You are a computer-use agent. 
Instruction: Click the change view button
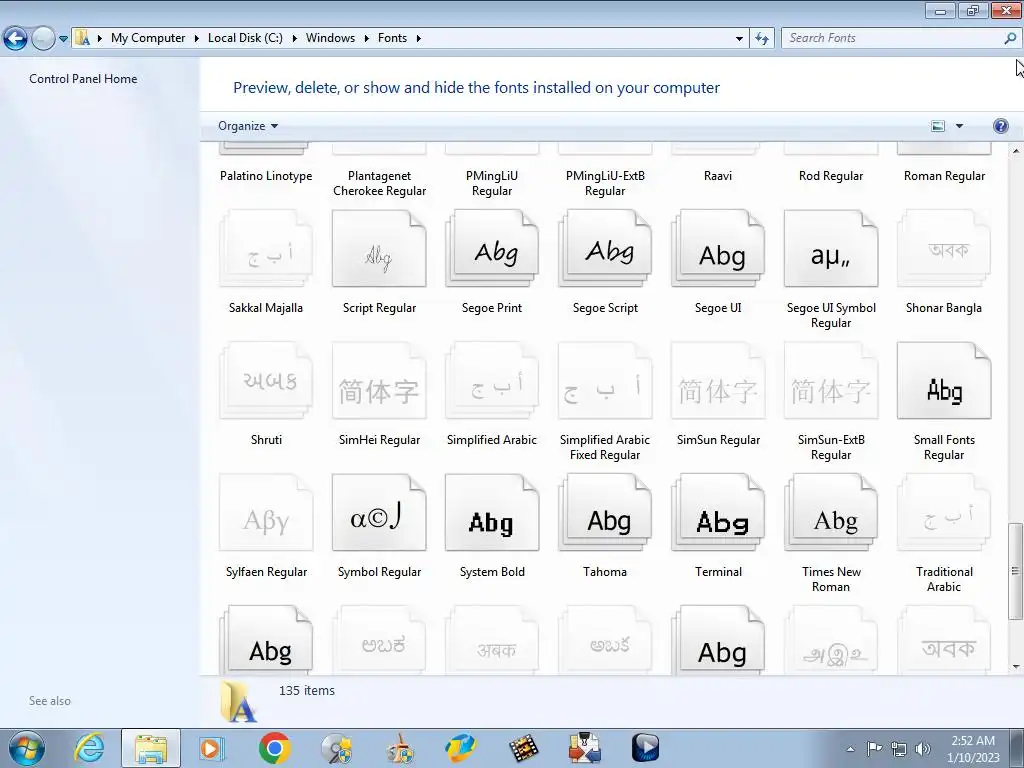[x=938, y=126]
